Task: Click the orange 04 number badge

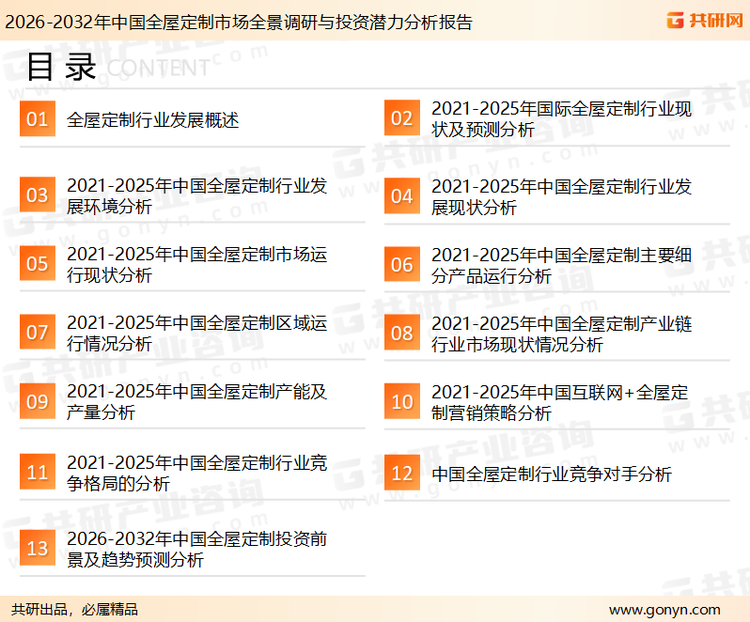Action: 402,196
